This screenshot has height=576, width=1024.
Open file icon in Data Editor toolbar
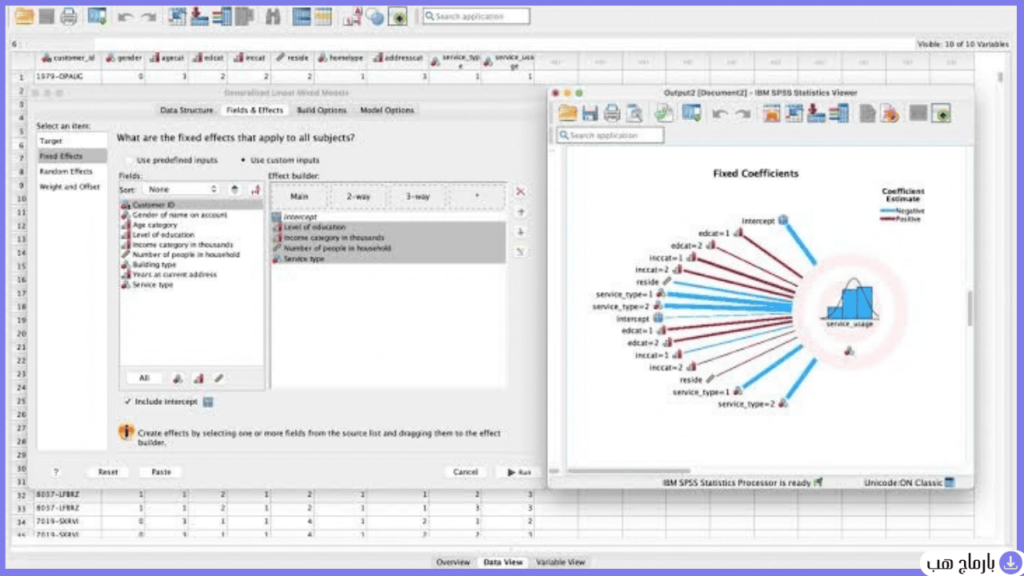coord(24,16)
